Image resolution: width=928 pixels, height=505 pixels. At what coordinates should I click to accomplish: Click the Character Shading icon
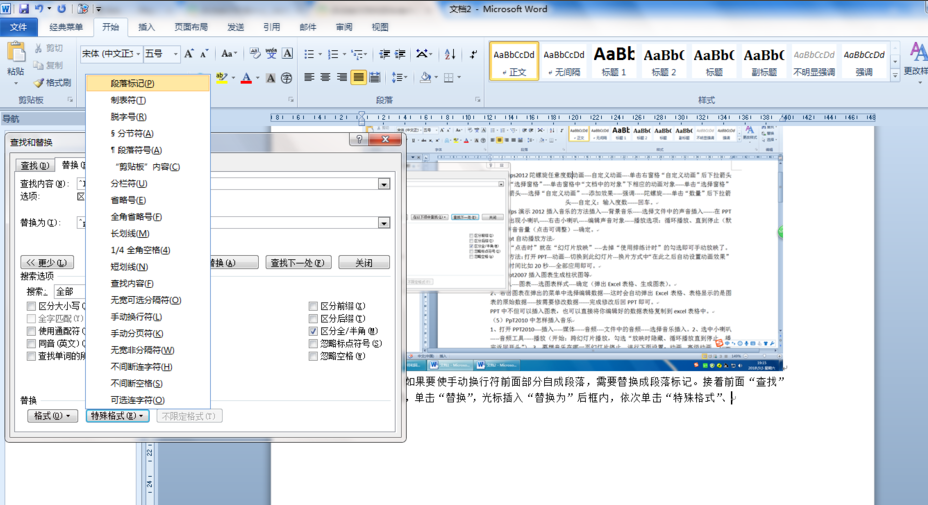(270, 78)
